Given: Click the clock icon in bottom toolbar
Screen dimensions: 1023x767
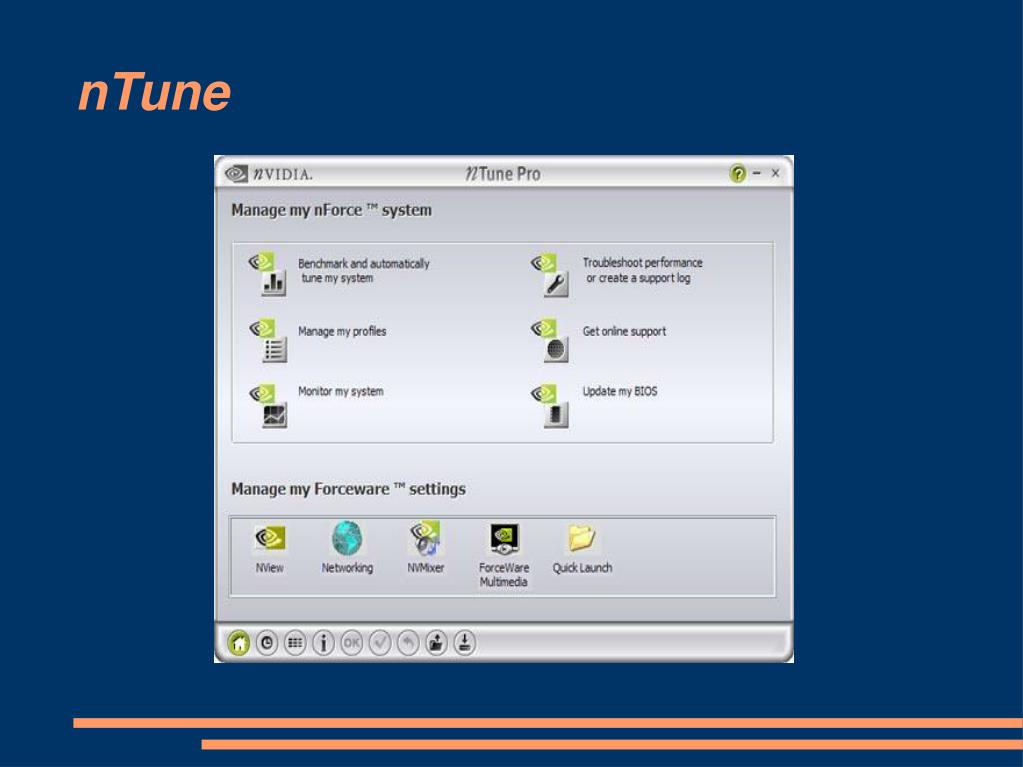Looking at the screenshot, I should click(267, 643).
